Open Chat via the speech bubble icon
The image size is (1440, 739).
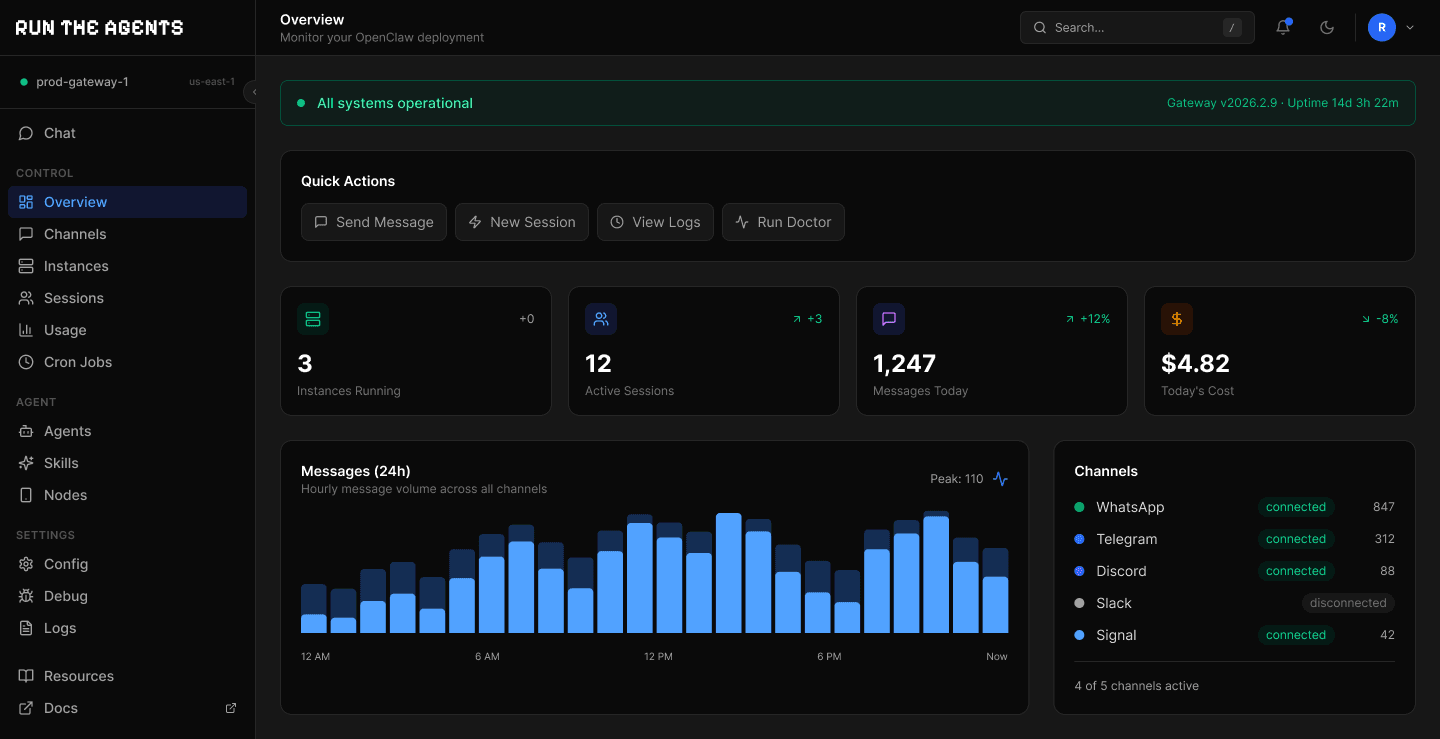click(28, 132)
